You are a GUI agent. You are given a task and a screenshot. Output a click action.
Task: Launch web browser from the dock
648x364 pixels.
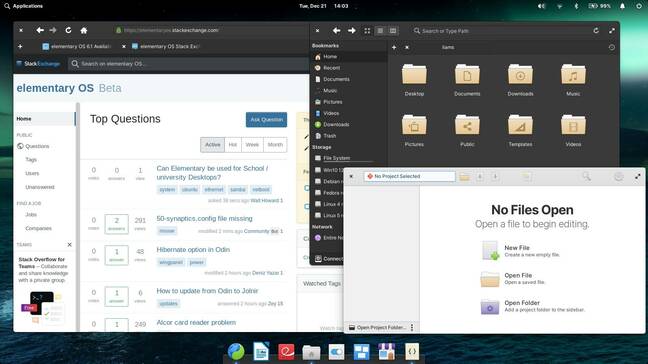(x=236, y=352)
